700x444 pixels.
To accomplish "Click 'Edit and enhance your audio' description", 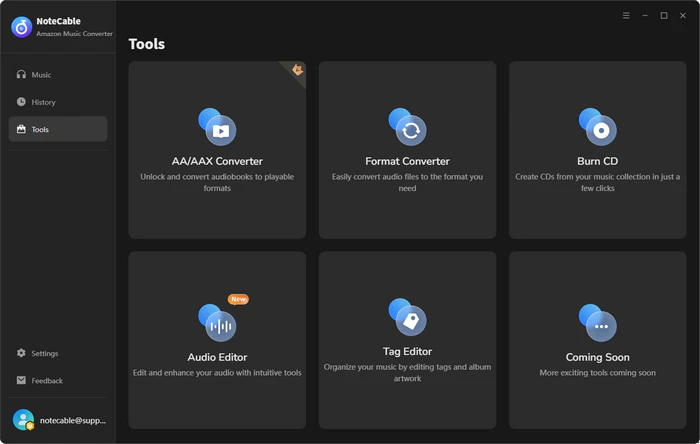I will 217,373.
